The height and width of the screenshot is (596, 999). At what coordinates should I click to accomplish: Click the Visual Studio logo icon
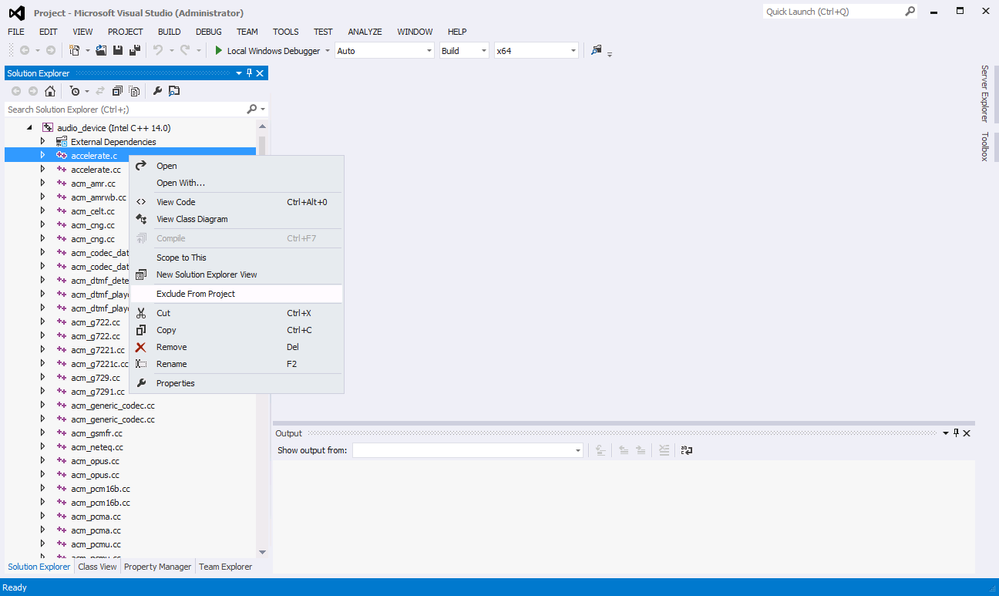coord(17,13)
